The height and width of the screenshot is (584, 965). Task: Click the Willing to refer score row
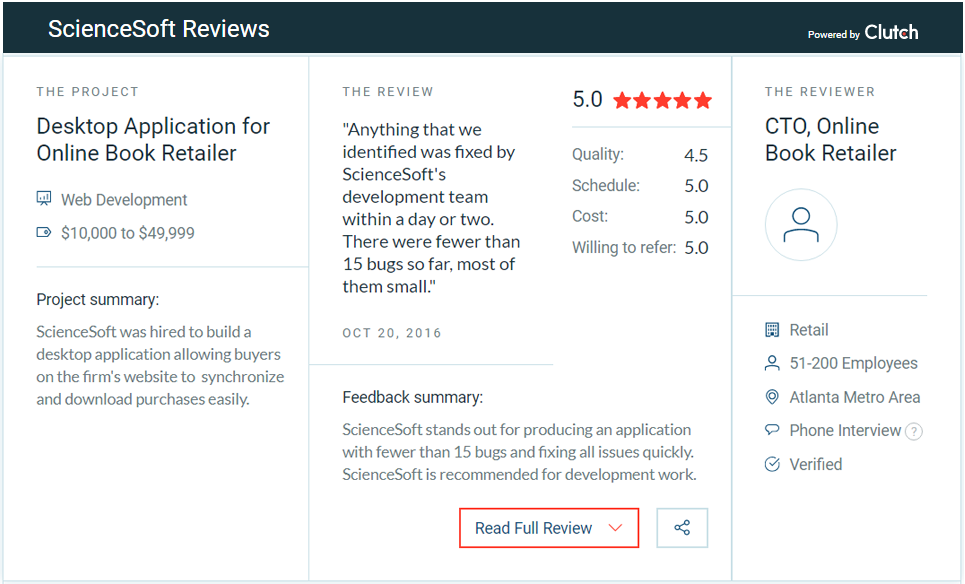pyautogui.click(x=640, y=248)
